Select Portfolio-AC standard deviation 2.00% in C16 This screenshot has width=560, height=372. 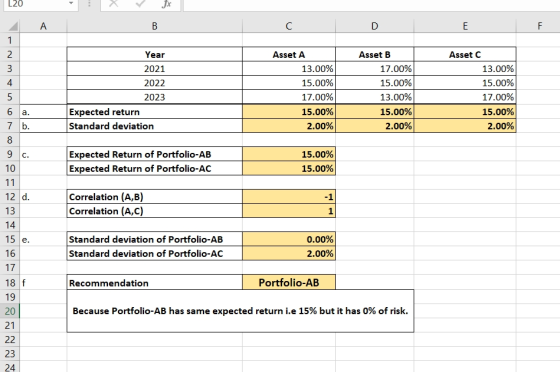coord(289,253)
